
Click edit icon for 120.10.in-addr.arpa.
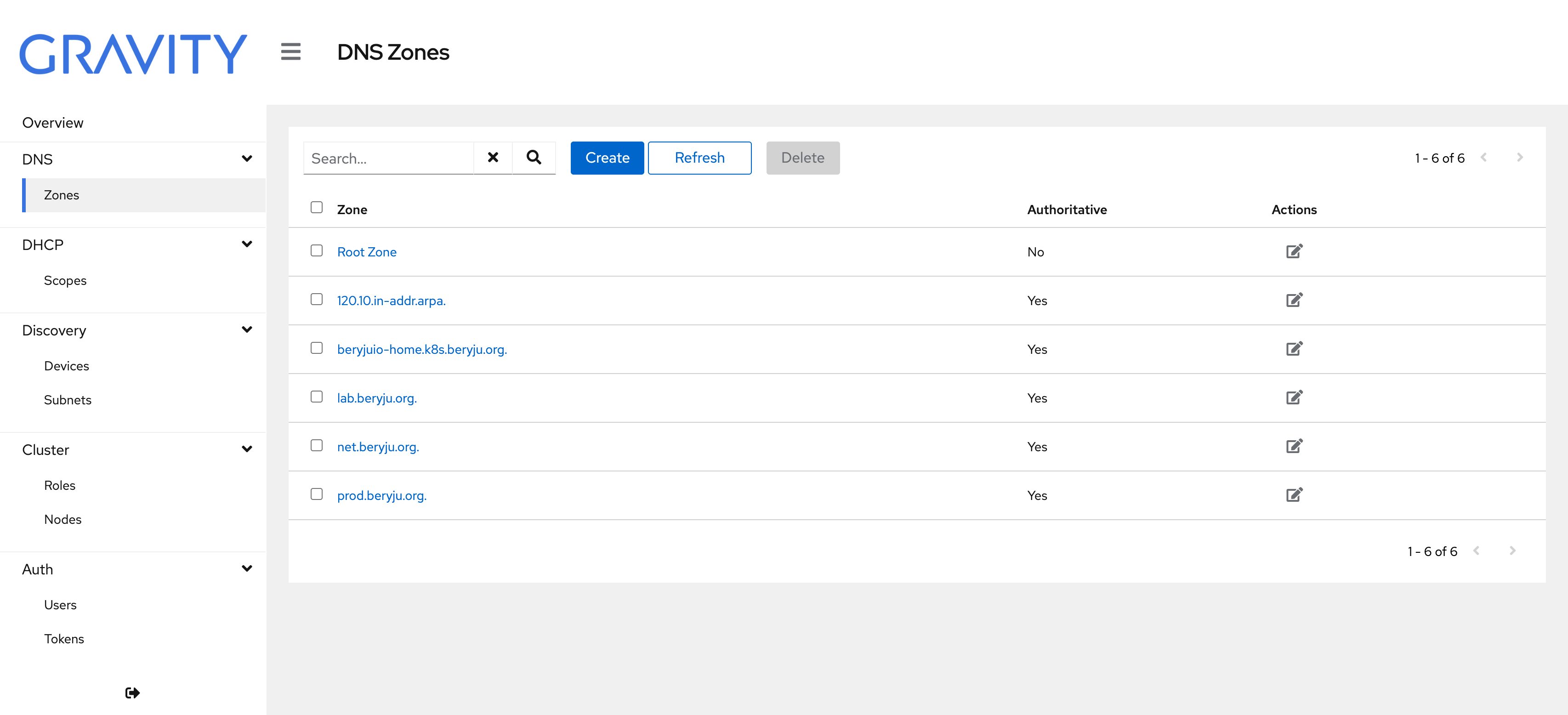[x=1294, y=300]
